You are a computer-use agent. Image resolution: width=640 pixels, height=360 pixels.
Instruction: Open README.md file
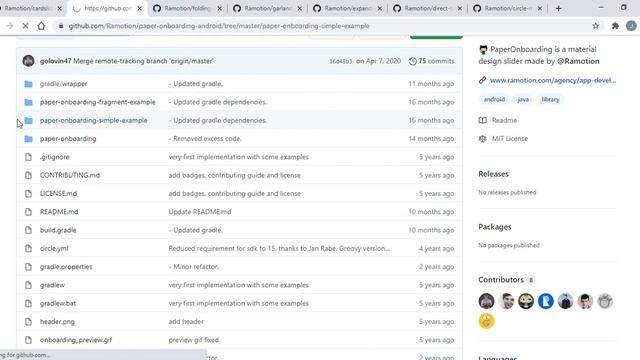point(59,212)
